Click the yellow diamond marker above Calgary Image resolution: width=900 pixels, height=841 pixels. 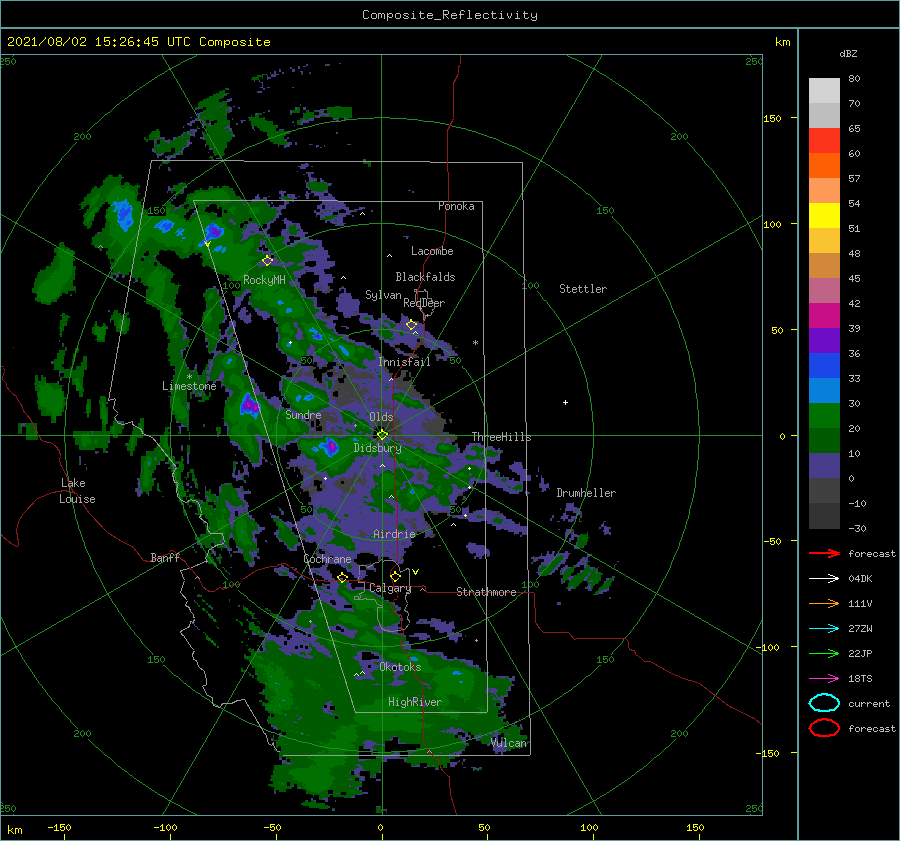(395, 576)
